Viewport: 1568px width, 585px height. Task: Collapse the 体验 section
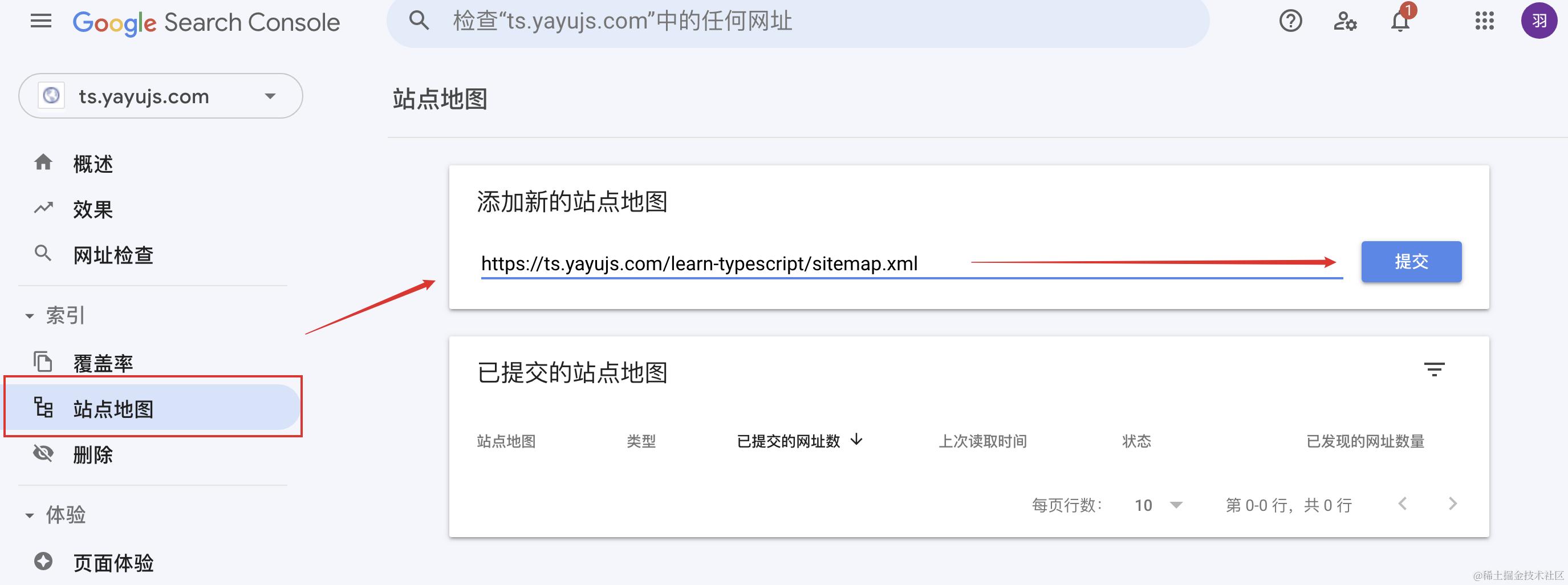pos(29,515)
